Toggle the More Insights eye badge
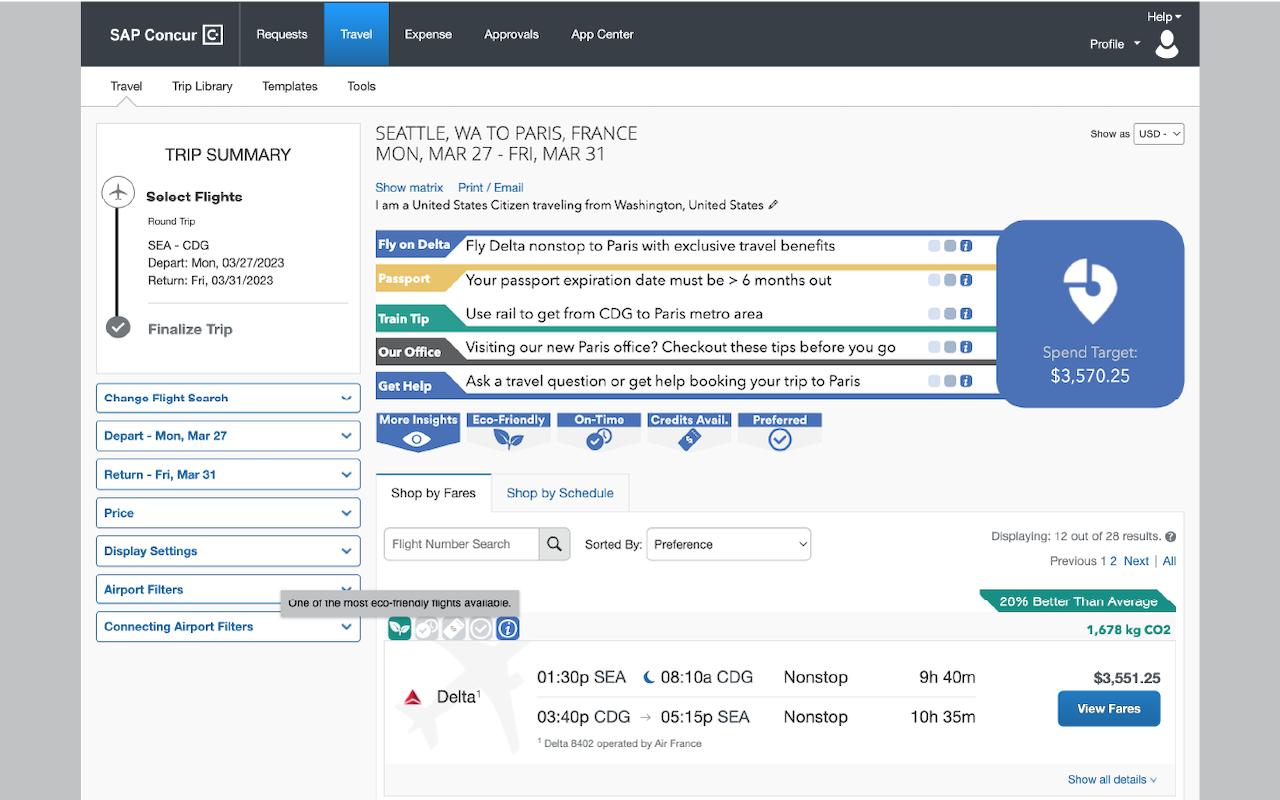1280x800 pixels. pos(418,431)
